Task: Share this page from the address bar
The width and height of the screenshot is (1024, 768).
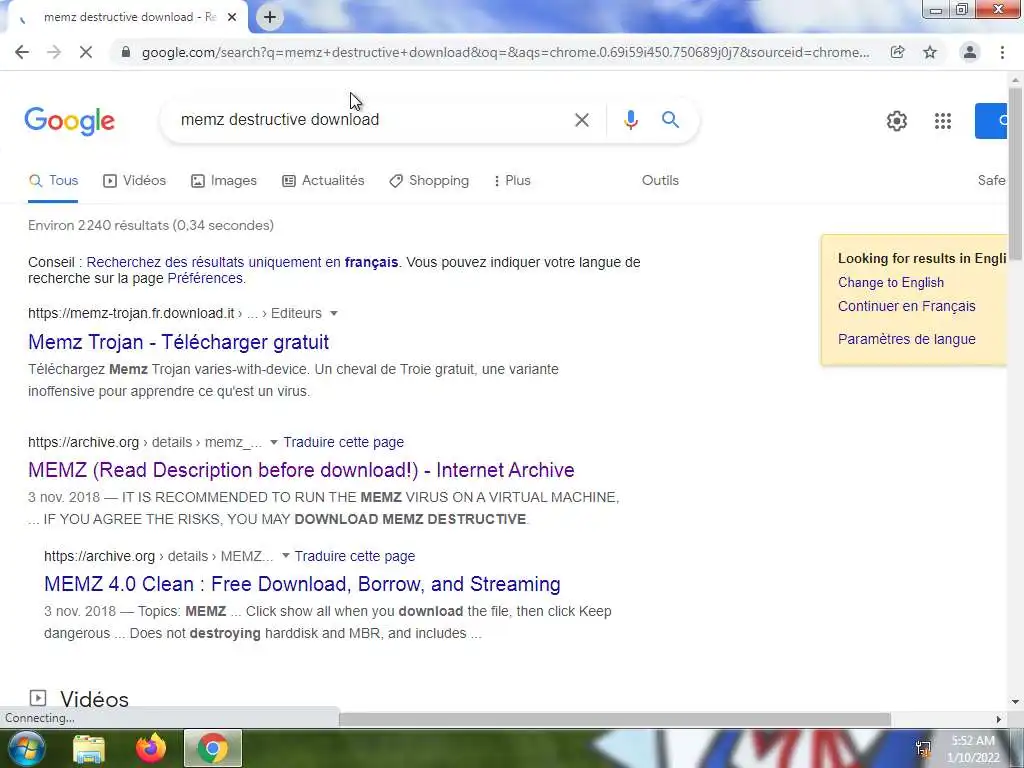Action: pyautogui.click(x=898, y=52)
